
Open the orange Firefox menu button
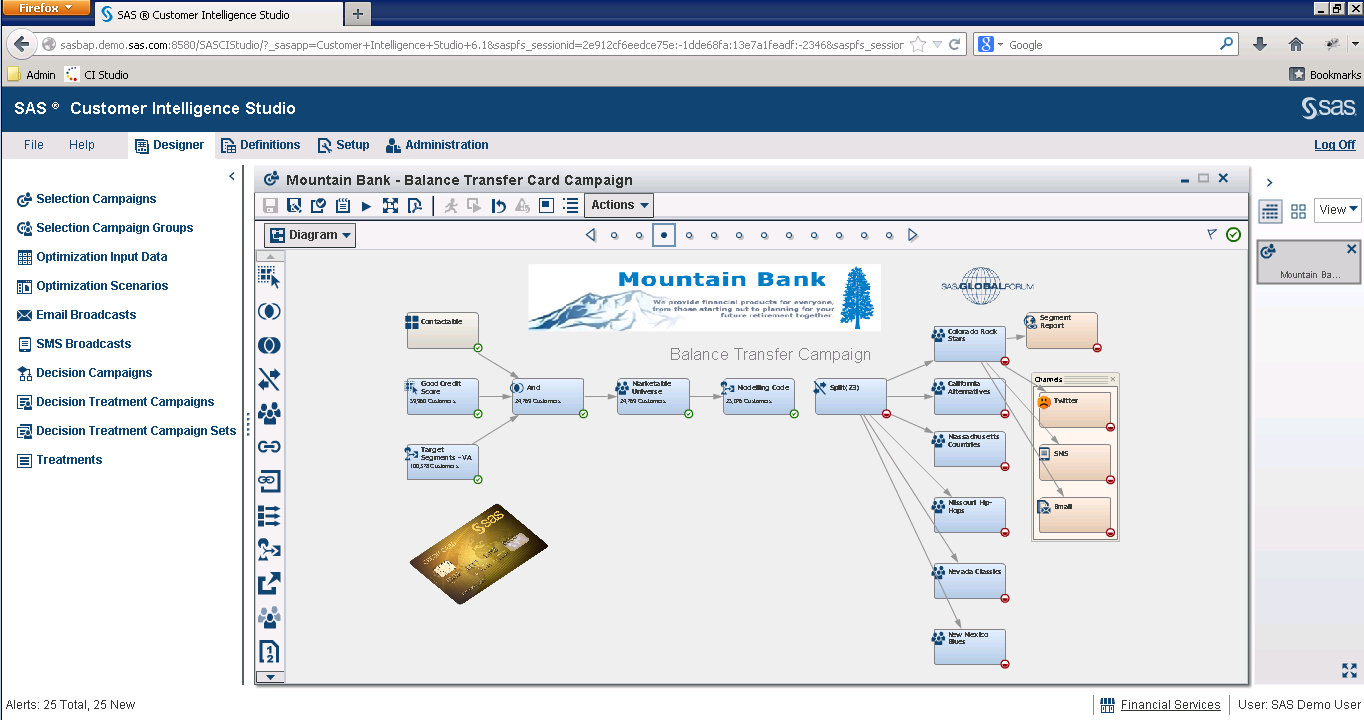tap(47, 8)
